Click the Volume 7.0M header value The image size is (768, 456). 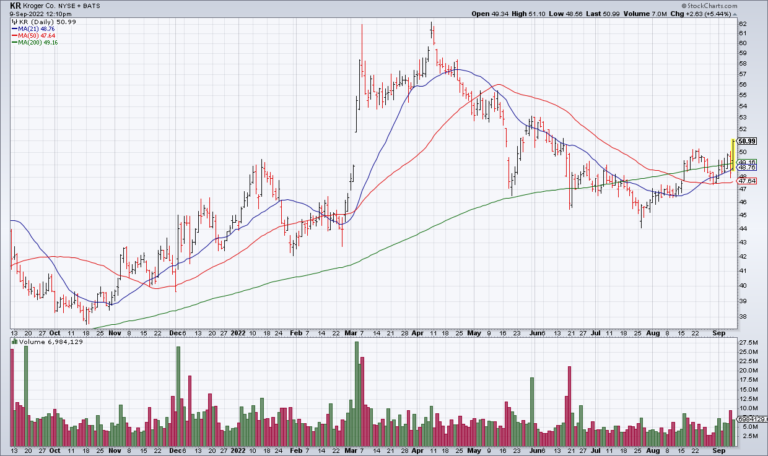pyautogui.click(x=645, y=14)
